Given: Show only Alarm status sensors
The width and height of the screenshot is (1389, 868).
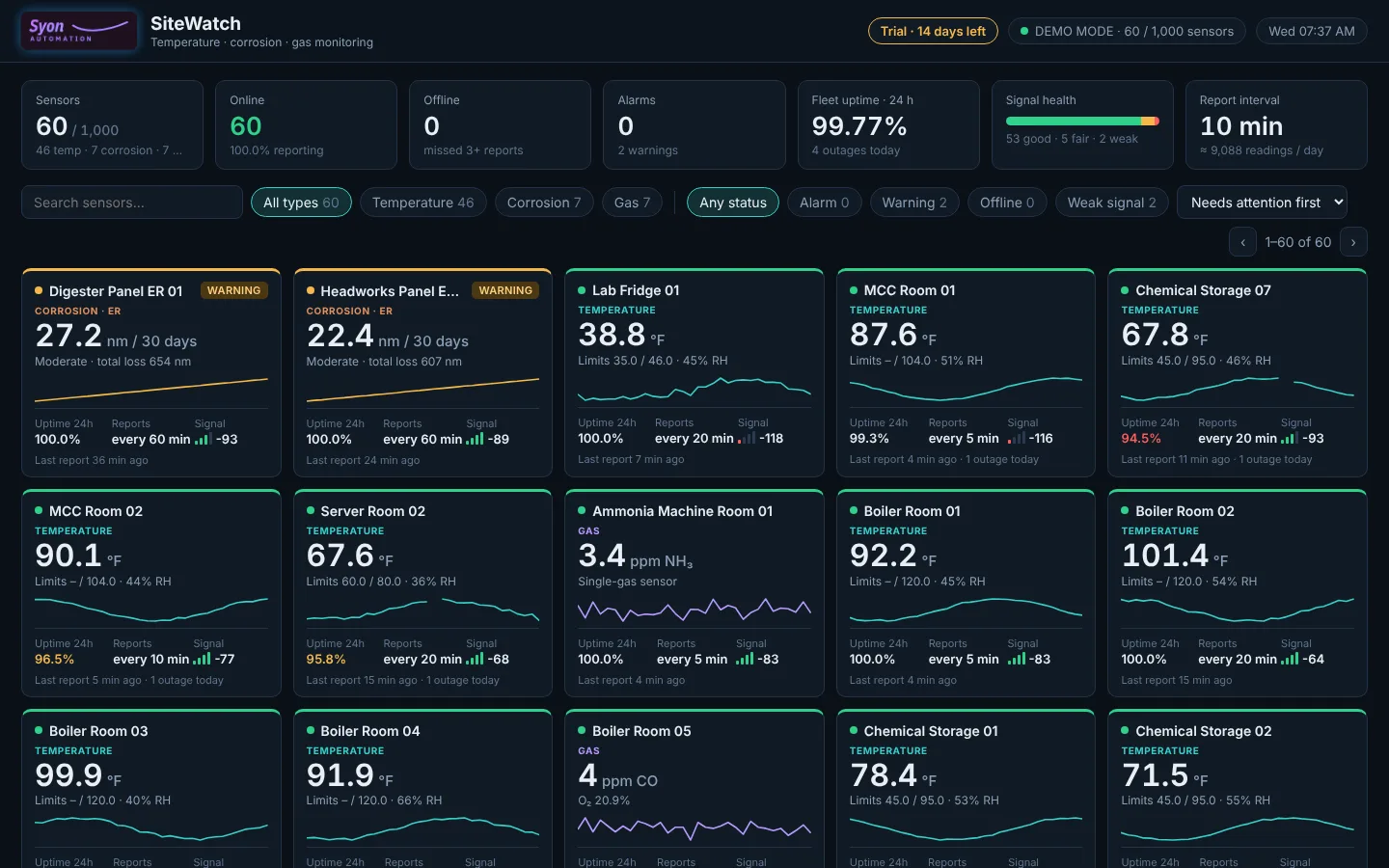Looking at the screenshot, I should [825, 203].
